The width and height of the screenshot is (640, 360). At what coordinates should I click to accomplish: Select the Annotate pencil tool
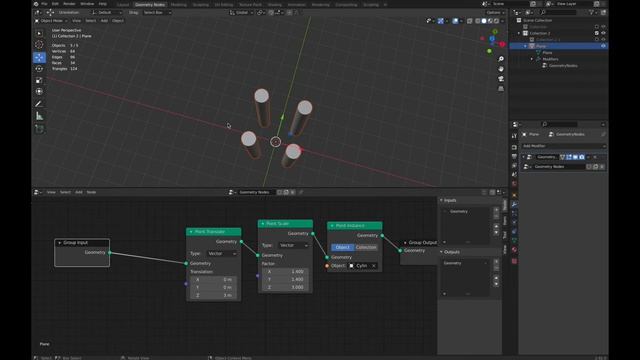[x=39, y=104]
